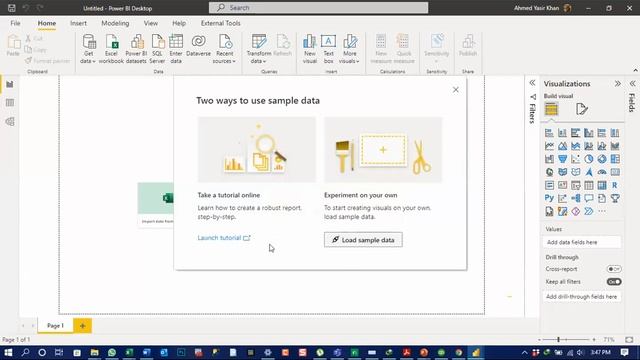Image resolution: width=640 pixels, height=360 pixels.
Task: Select treemap visual
Action: click(615, 159)
